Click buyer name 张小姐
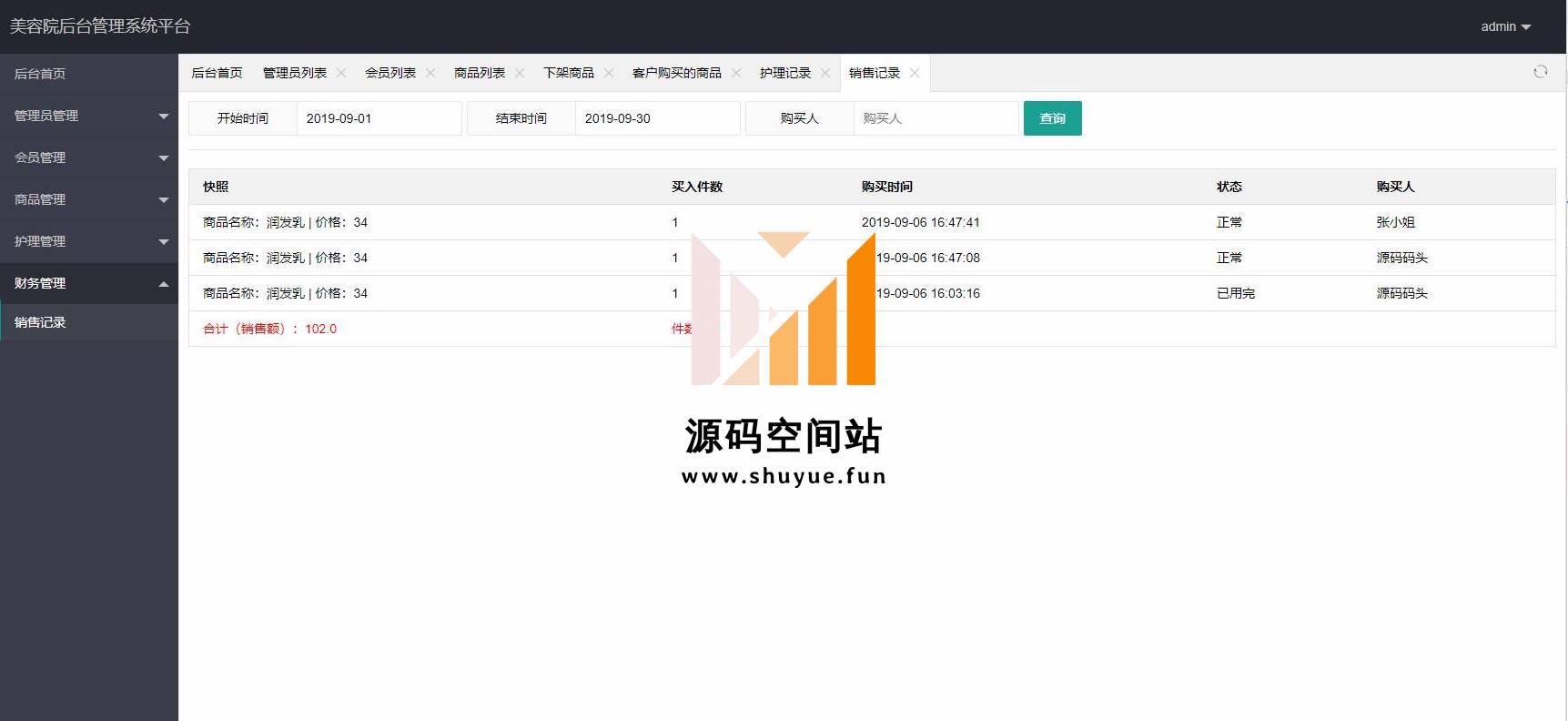This screenshot has height=721, width=1568. click(x=1395, y=222)
